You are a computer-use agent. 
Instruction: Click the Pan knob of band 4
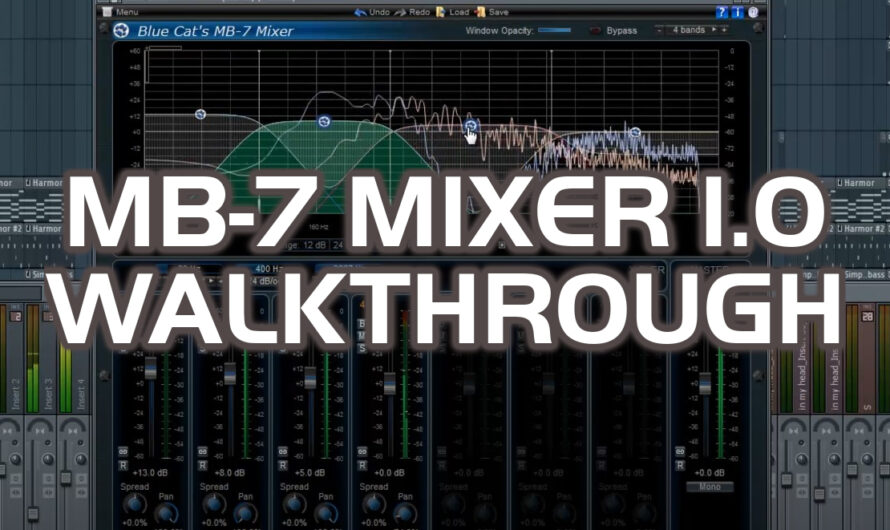point(405,514)
